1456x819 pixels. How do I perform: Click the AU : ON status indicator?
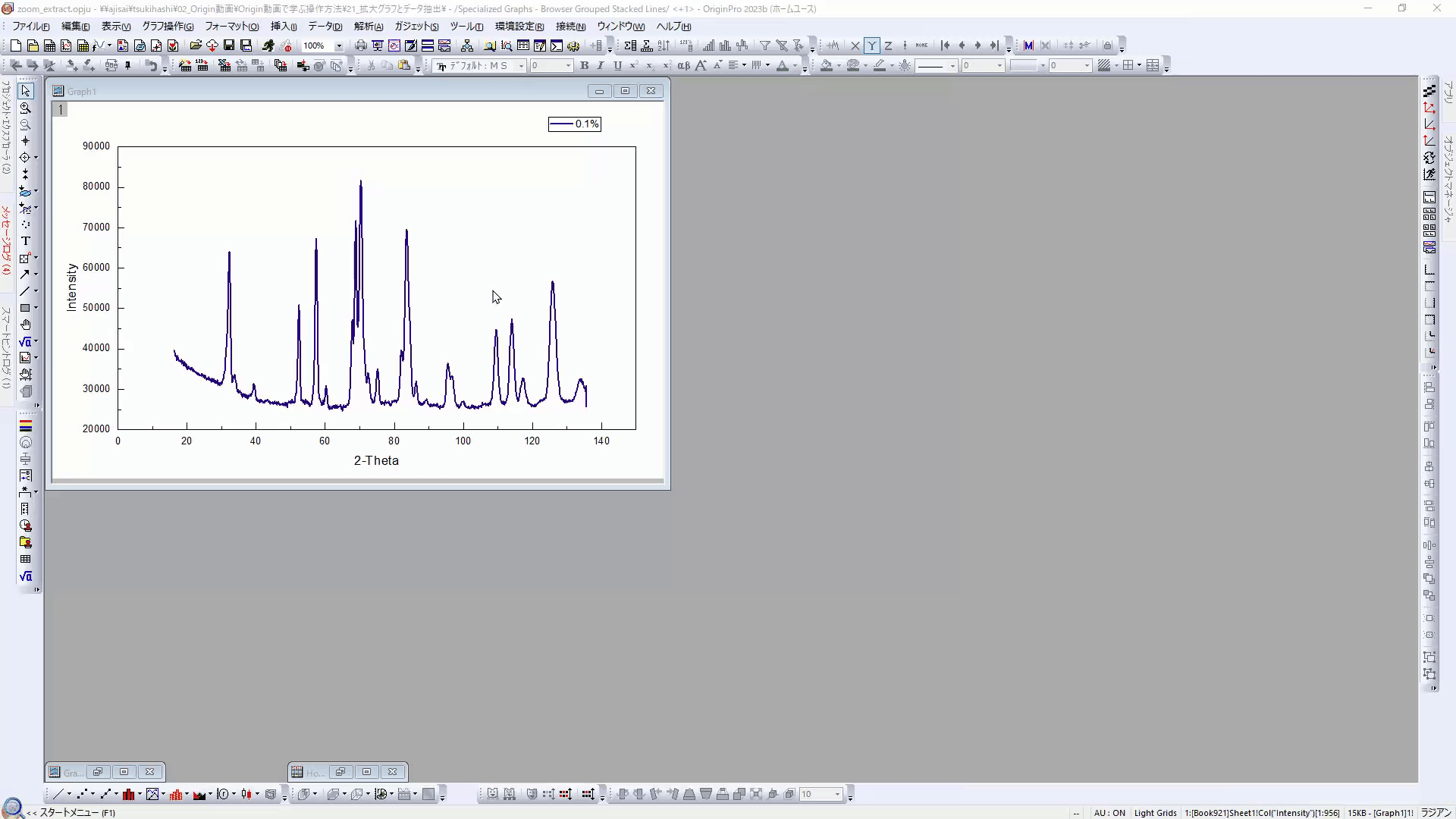pyautogui.click(x=1109, y=813)
